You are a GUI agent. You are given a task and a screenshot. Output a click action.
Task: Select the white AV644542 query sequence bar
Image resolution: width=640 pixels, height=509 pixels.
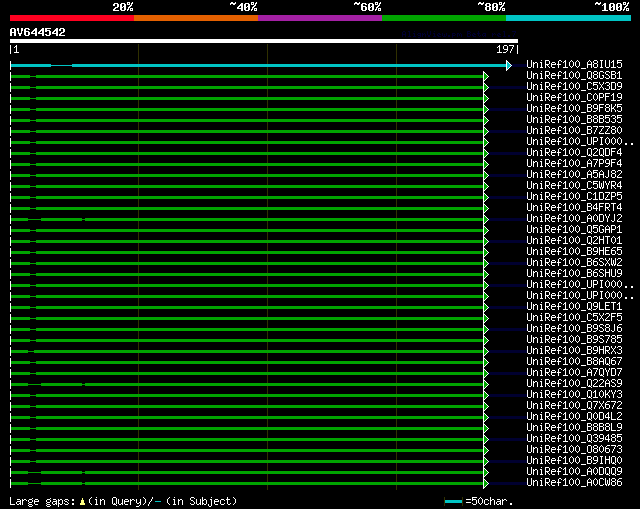(264, 41)
